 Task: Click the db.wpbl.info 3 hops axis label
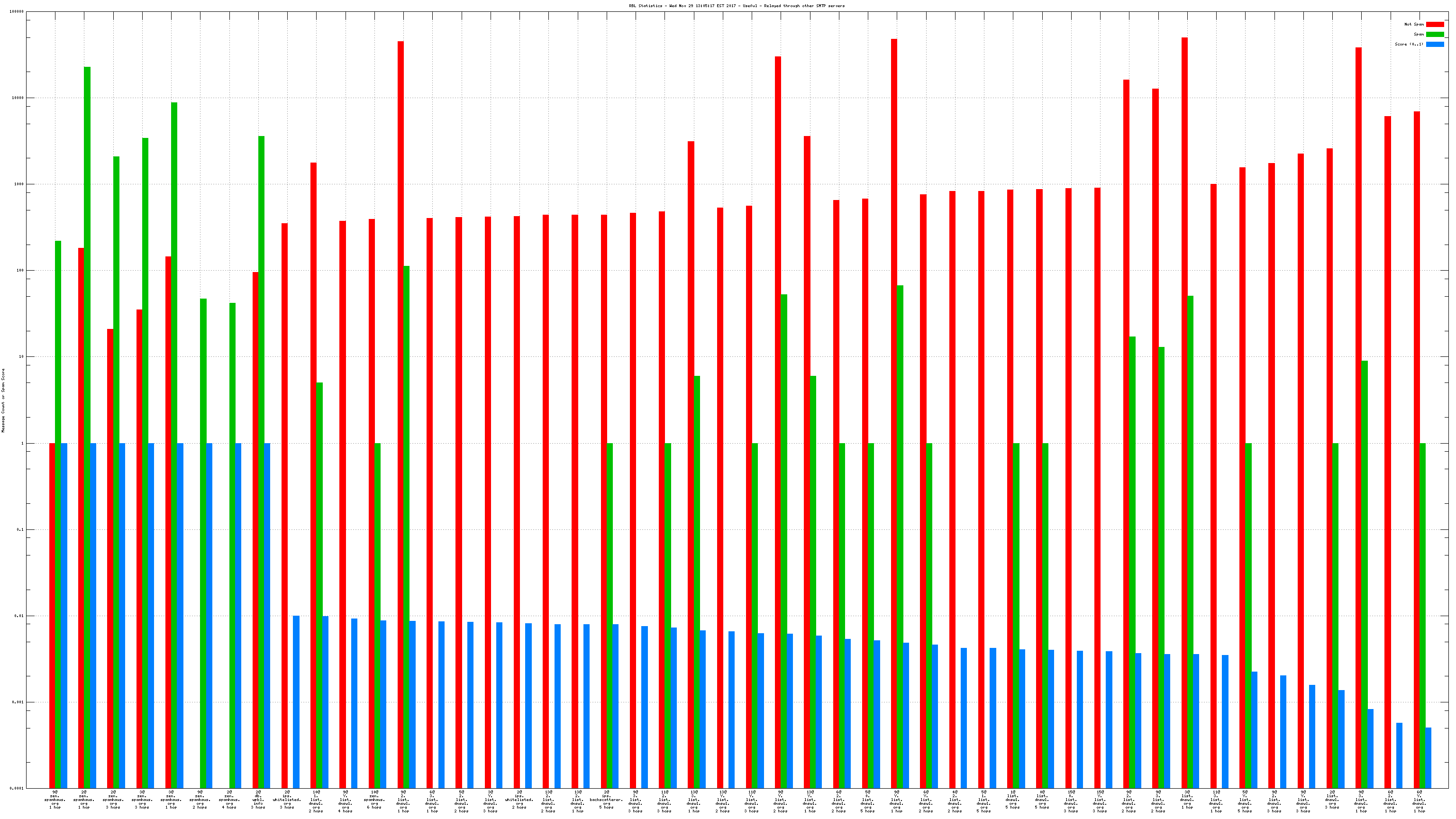[258, 800]
